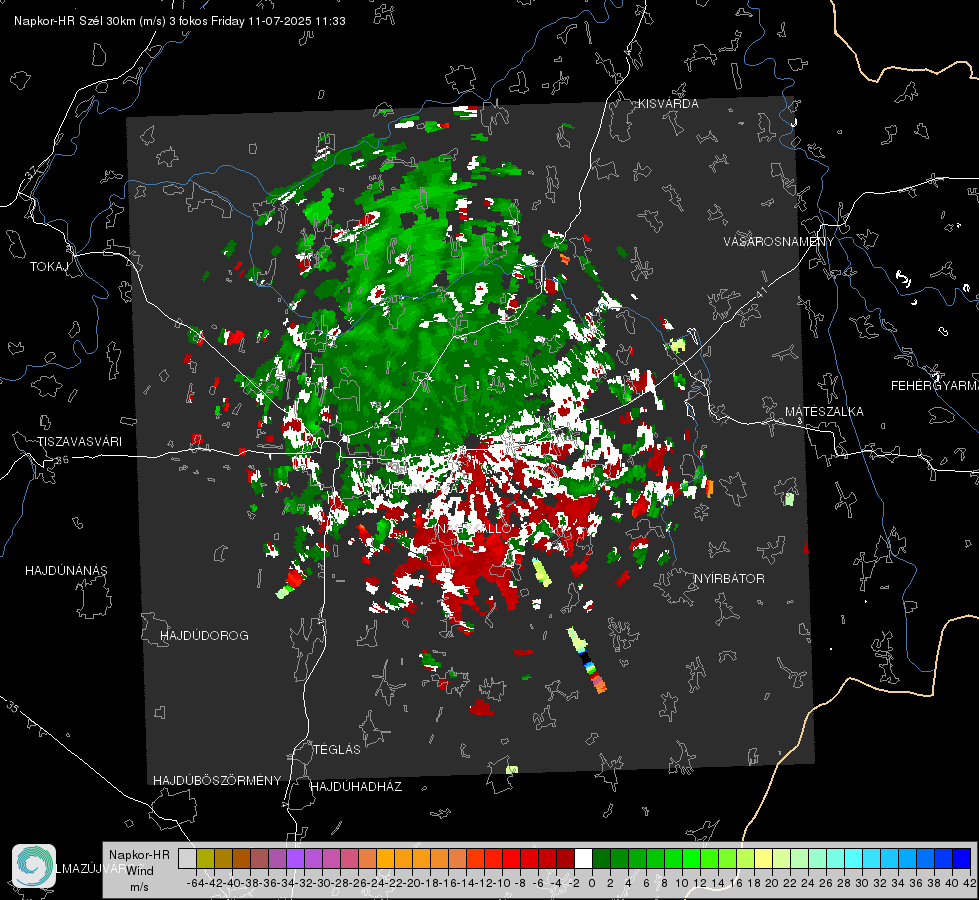Image resolution: width=979 pixels, height=900 pixels.
Task: Select the cyan swatch between 28 and 30
Action: pyautogui.click(x=854, y=859)
